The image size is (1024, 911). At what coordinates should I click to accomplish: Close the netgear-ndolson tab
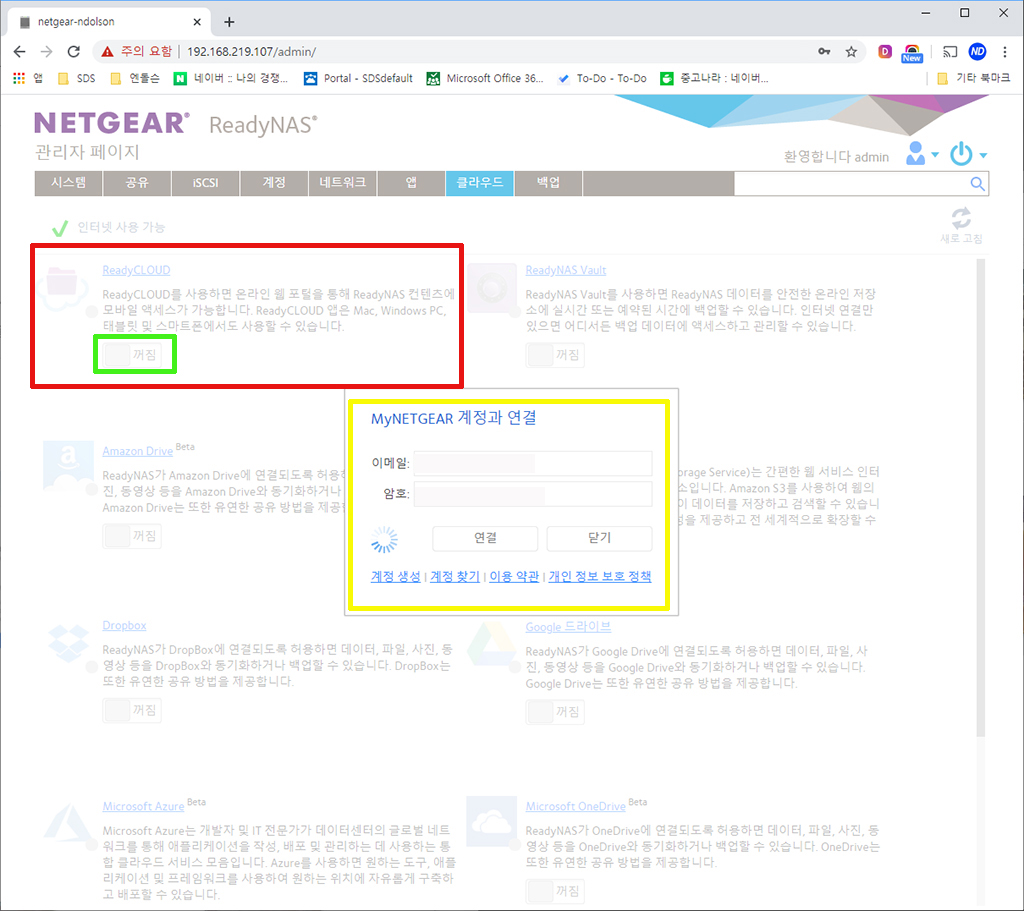coord(197,22)
